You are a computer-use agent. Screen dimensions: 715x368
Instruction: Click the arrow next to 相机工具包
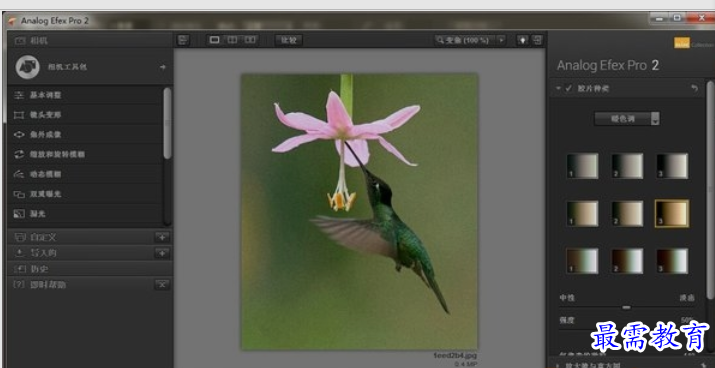163,67
